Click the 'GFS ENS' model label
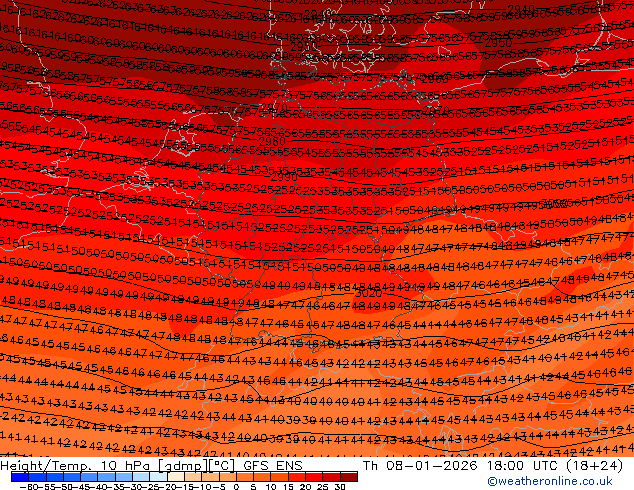The height and width of the screenshot is (490, 634). 273,466
